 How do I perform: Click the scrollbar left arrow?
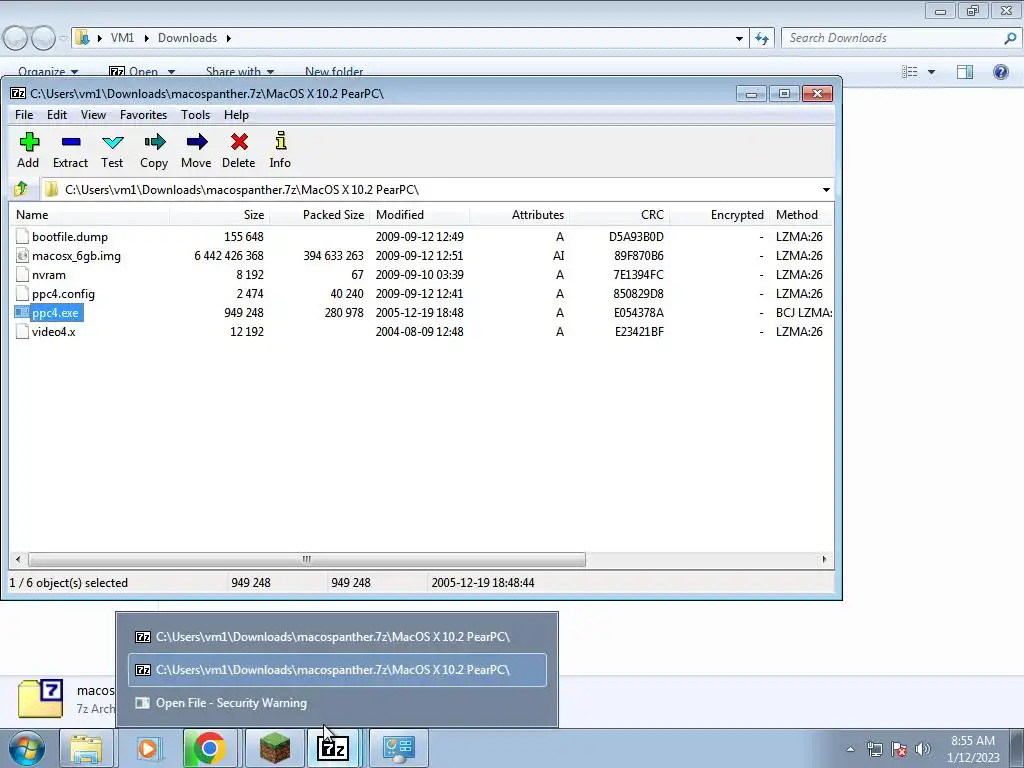(x=18, y=560)
